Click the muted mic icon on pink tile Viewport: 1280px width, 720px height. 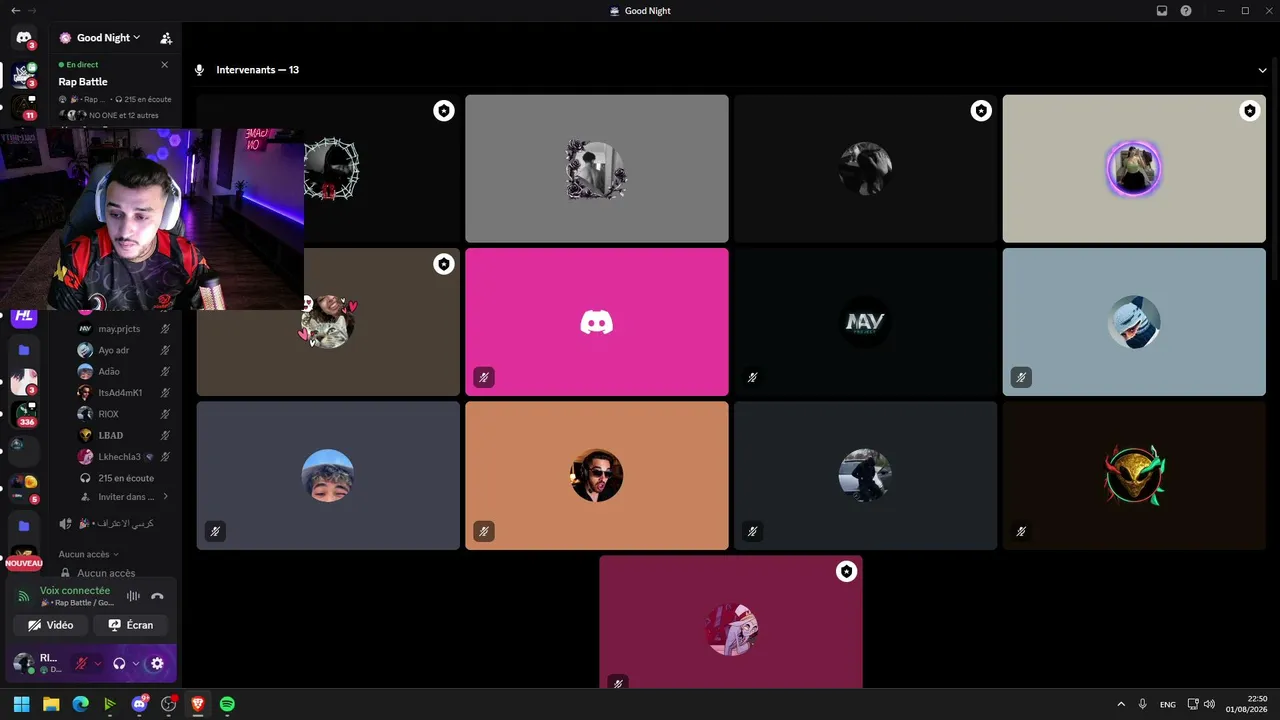click(484, 377)
